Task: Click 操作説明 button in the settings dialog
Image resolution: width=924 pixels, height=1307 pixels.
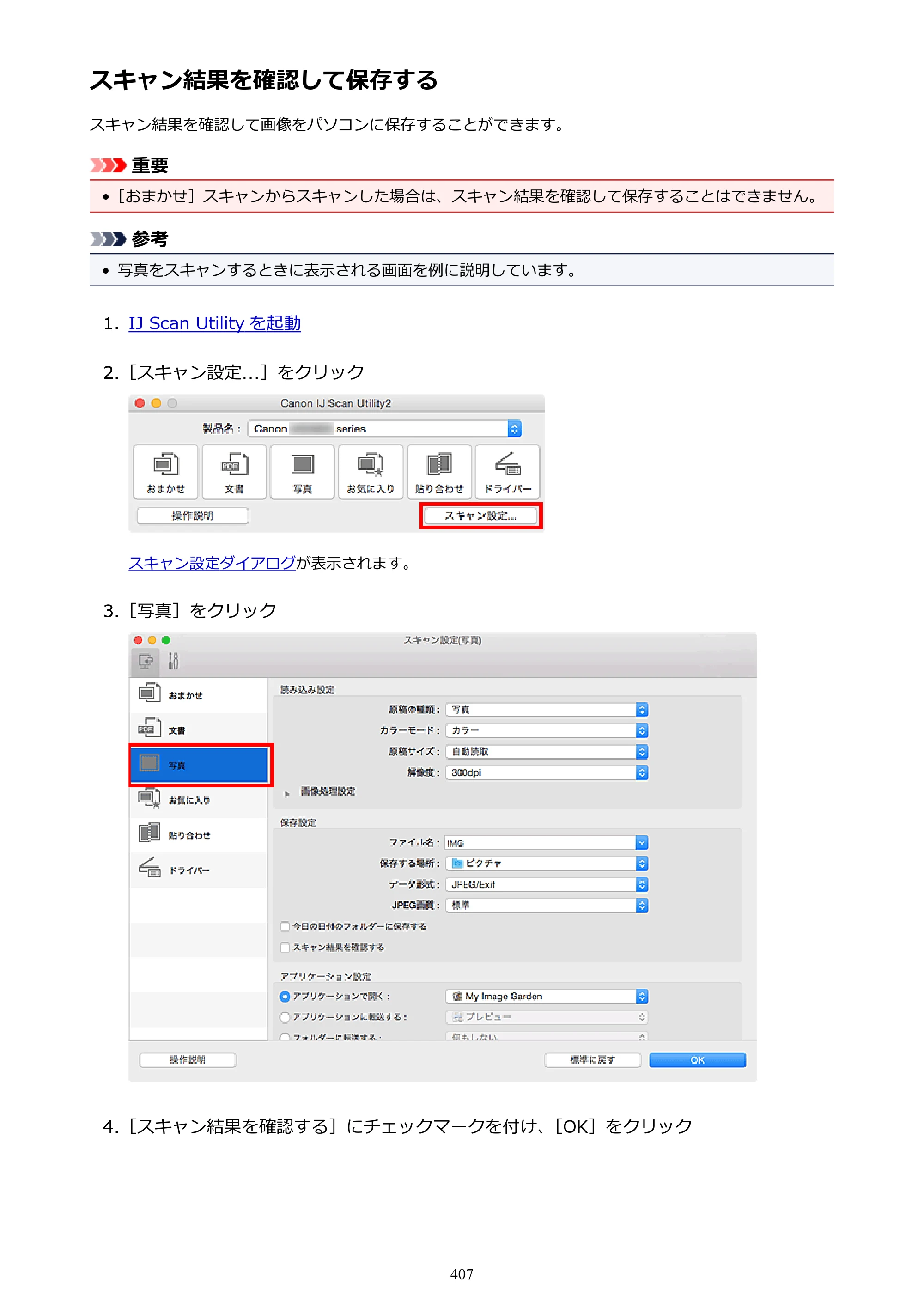Action: [188, 1060]
